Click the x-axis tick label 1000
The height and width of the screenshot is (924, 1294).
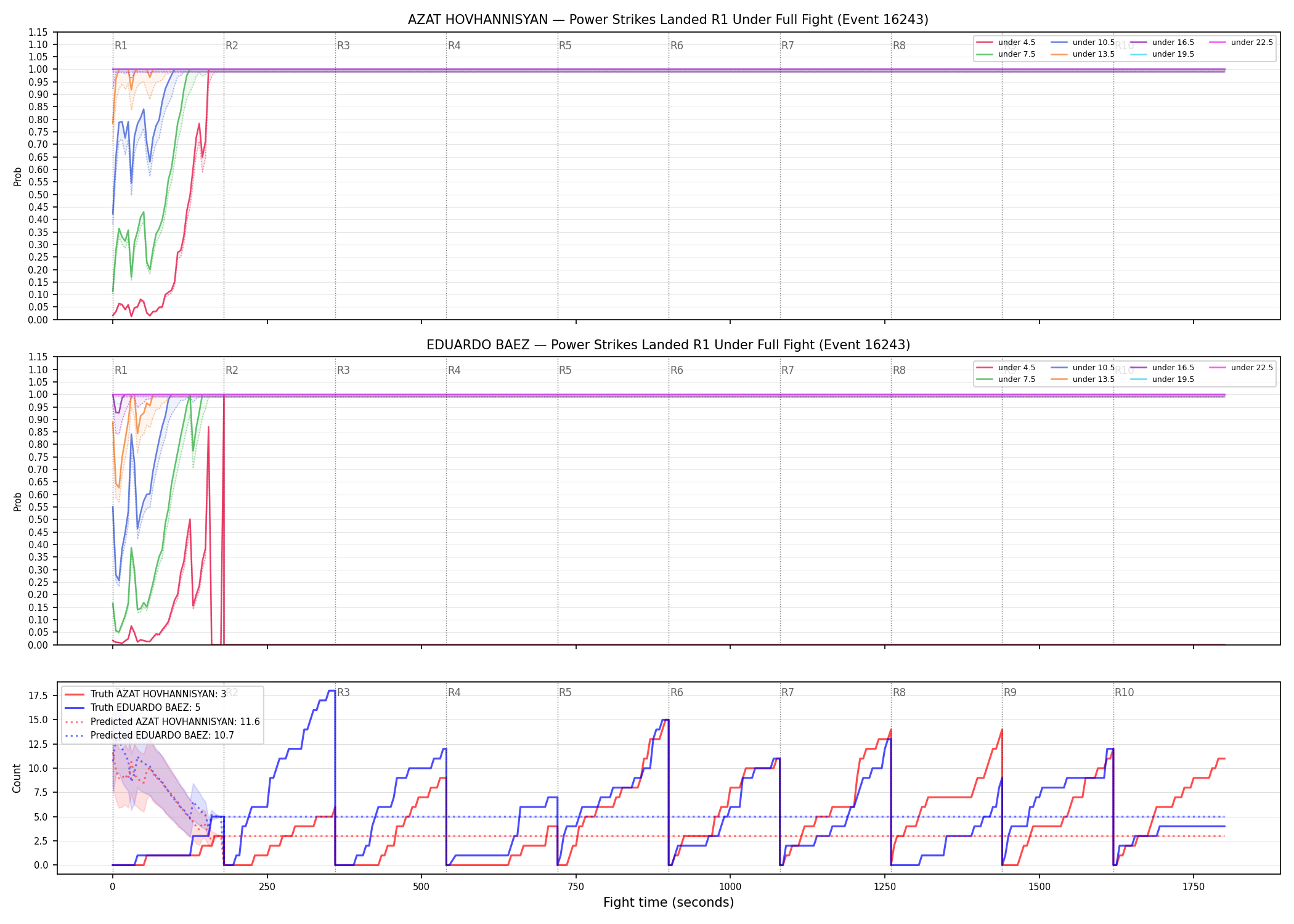pyautogui.click(x=730, y=886)
